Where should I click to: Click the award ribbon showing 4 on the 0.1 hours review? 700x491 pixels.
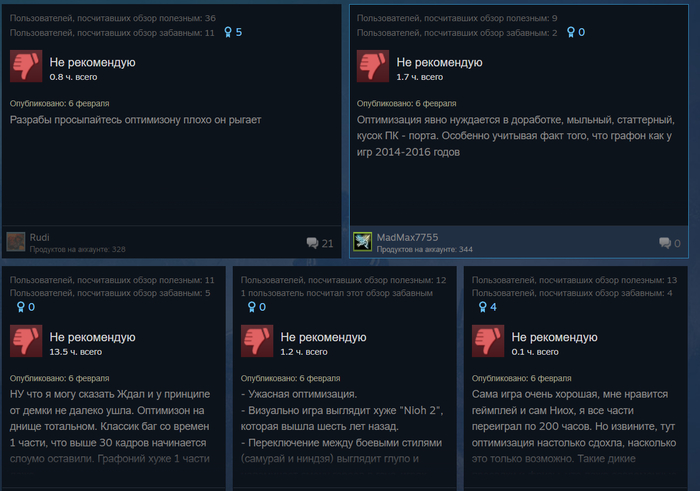coord(488,307)
